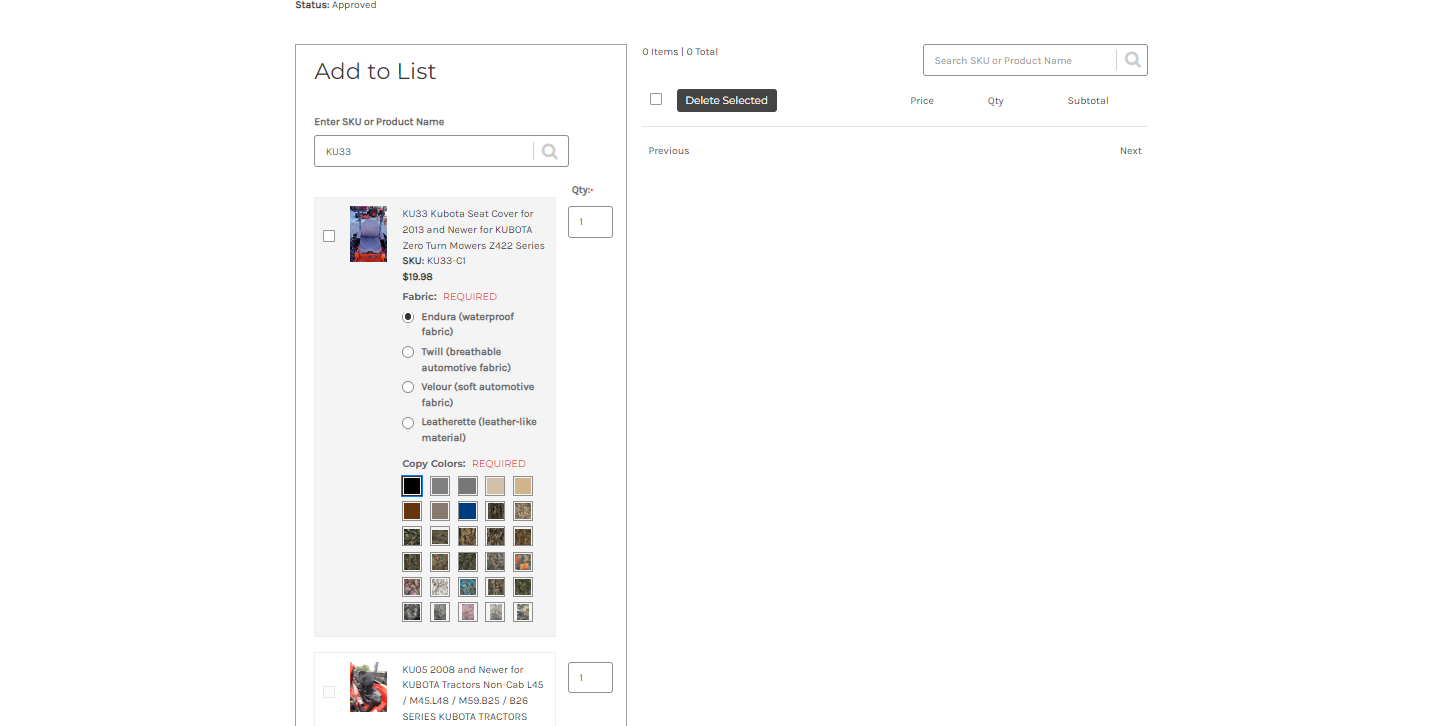This screenshot has width=1437, height=726.
Task: Pick the tan color swatch in first row
Action: (523, 486)
